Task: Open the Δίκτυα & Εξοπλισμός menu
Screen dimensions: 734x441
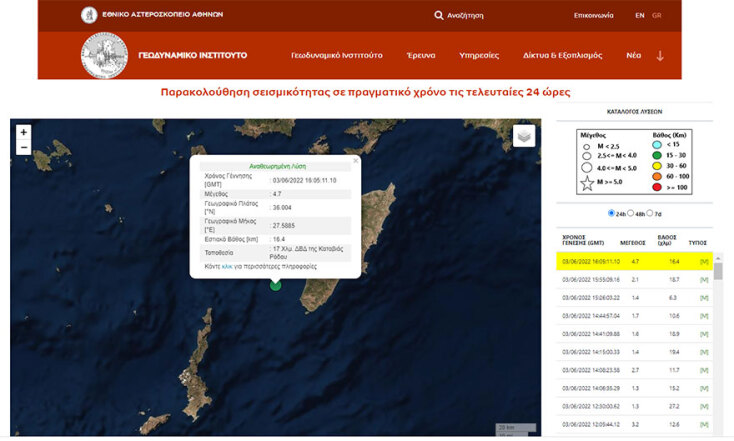Action: [562, 56]
